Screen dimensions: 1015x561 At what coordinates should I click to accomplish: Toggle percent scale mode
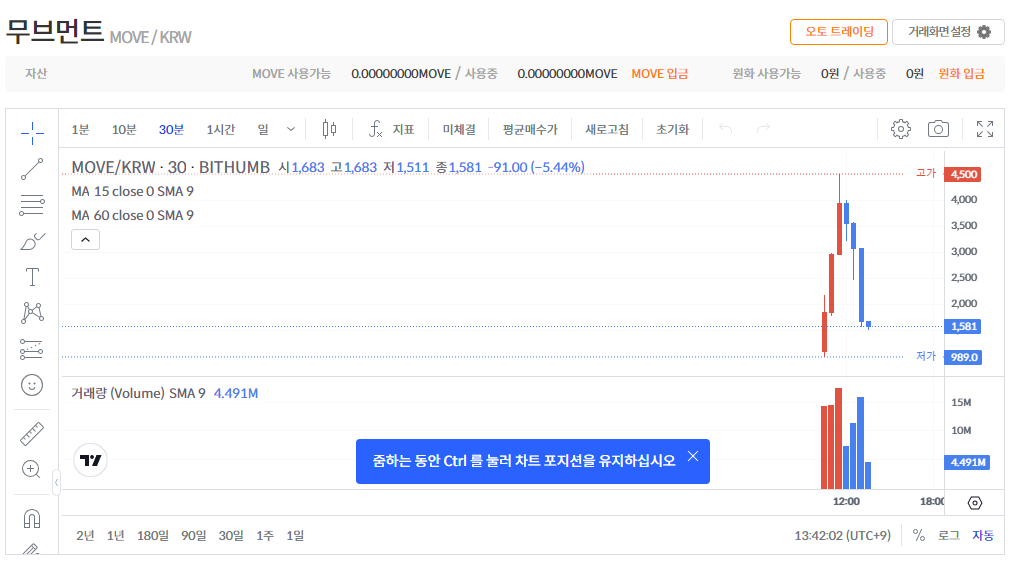pyautogui.click(x=919, y=535)
